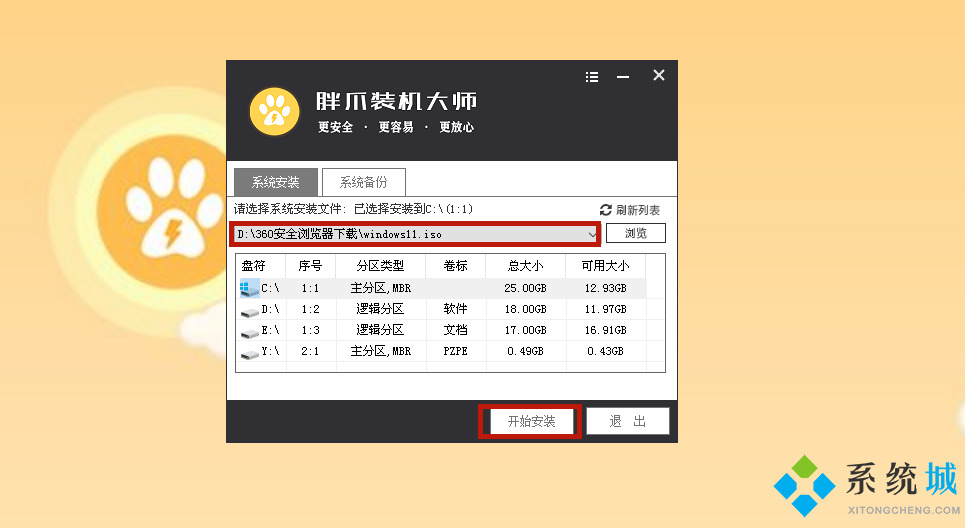
Task: Click 逻辑分区 in the D:\ row
Action: (x=380, y=309)
